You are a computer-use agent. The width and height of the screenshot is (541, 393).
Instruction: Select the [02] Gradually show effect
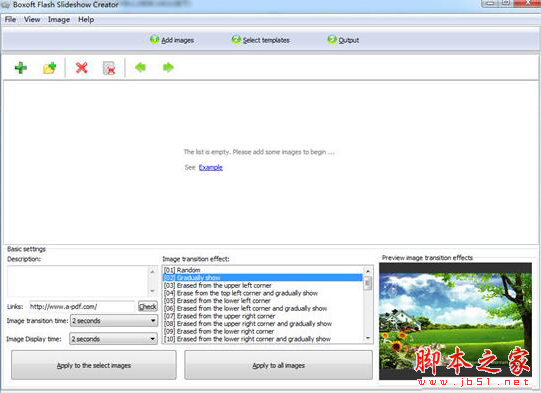[263, 277]
